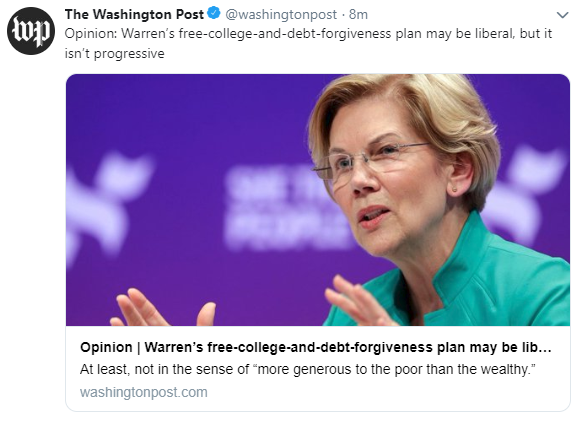The image size is (580, 426).
Task: Select the tweet text beginning 'Opinion: Warren's'
Action: click(x=308, y=43)
